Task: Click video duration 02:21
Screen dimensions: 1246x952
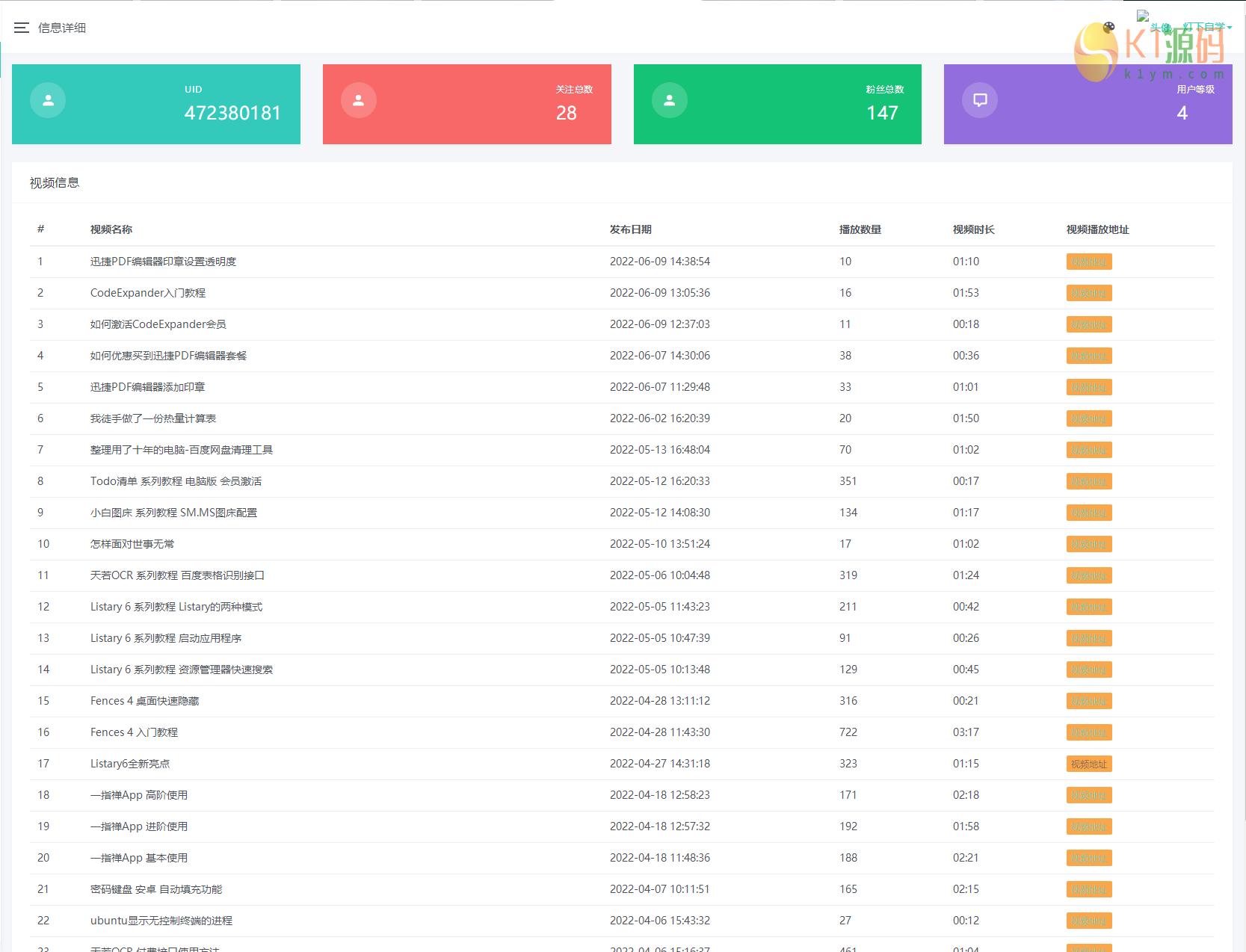Action: (966, 858)
